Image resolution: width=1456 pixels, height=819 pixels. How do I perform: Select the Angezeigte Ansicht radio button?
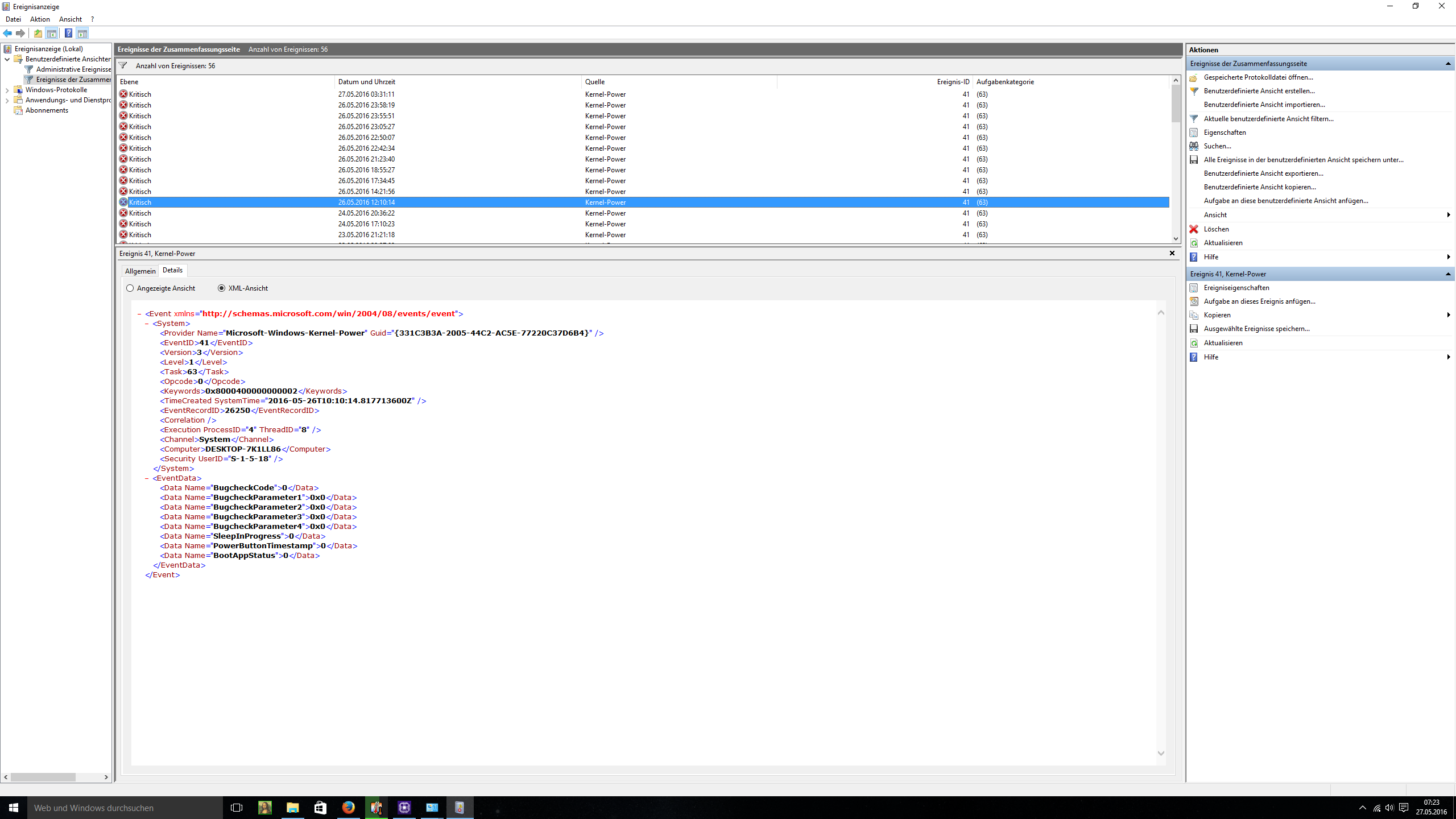coord(130,288)
